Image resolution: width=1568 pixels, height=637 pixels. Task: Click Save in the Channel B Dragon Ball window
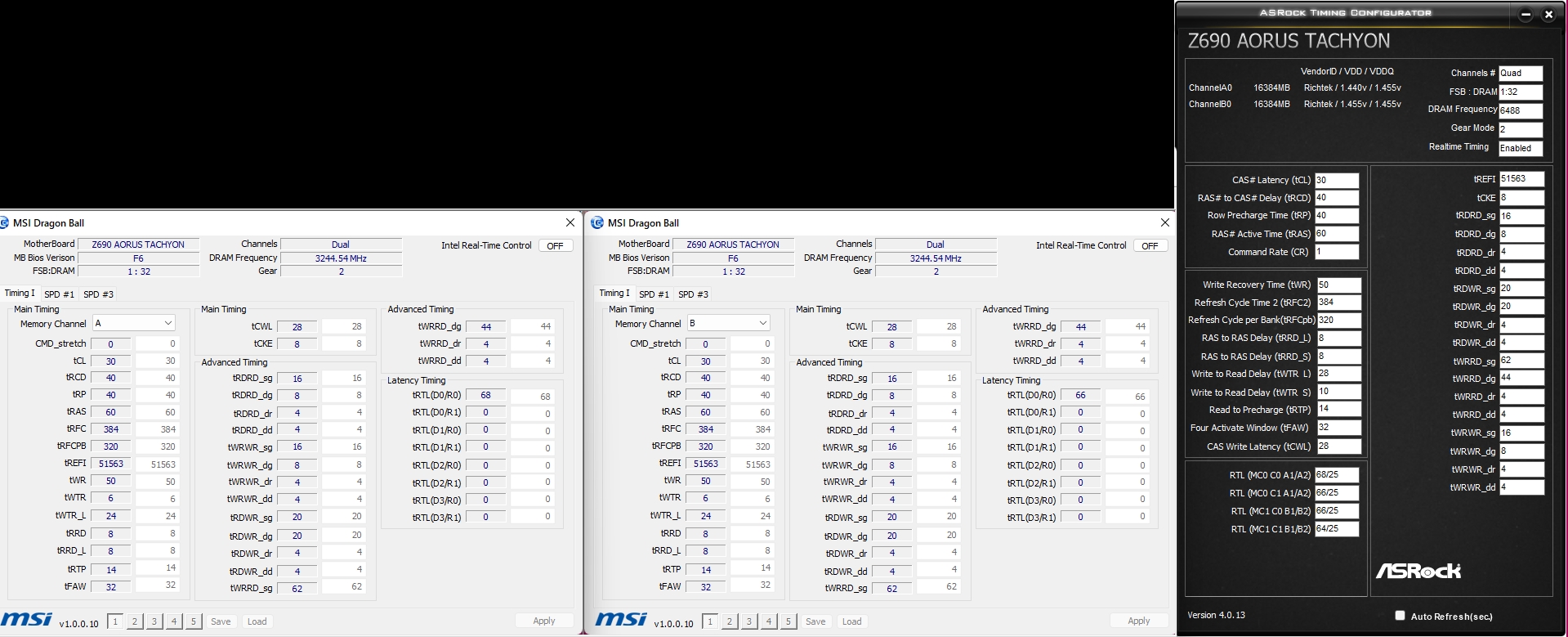point(815,621)
